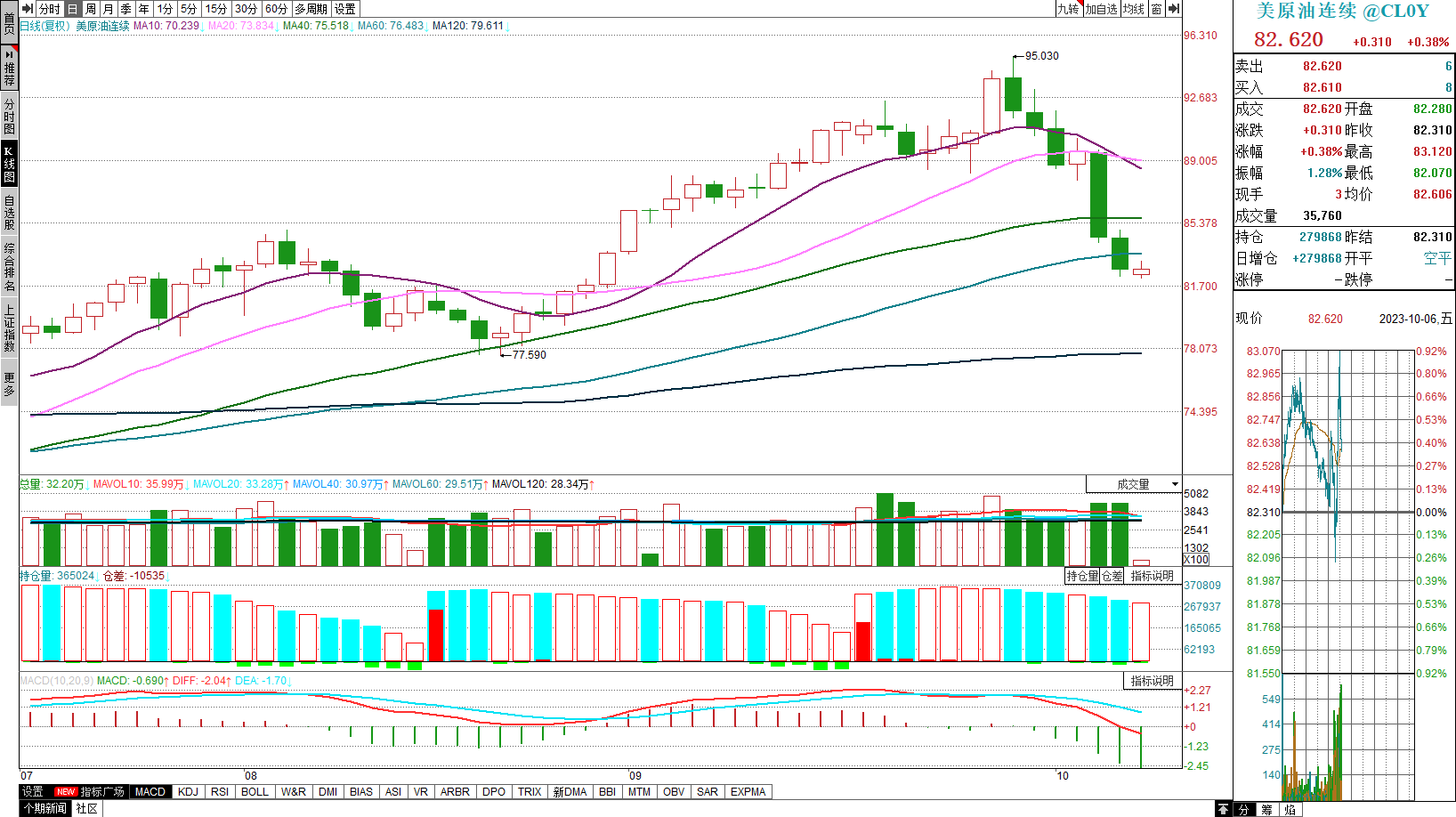Click the 窗 window icon in top toolbar

point(1156,9)
